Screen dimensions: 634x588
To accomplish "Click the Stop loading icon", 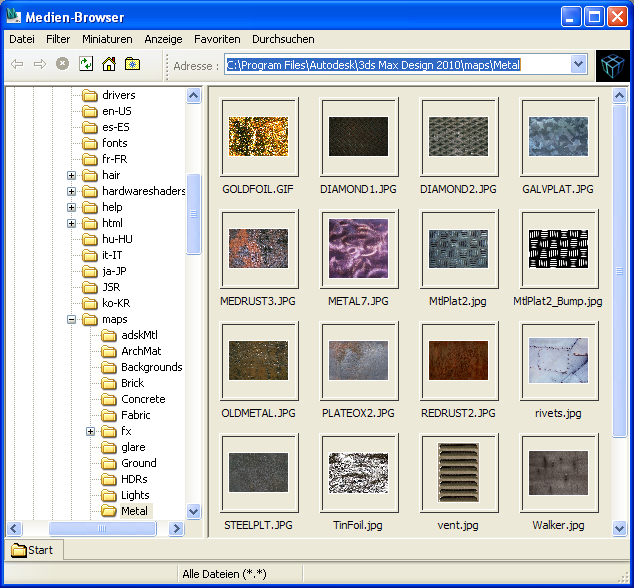I will (x=62, y=64).
